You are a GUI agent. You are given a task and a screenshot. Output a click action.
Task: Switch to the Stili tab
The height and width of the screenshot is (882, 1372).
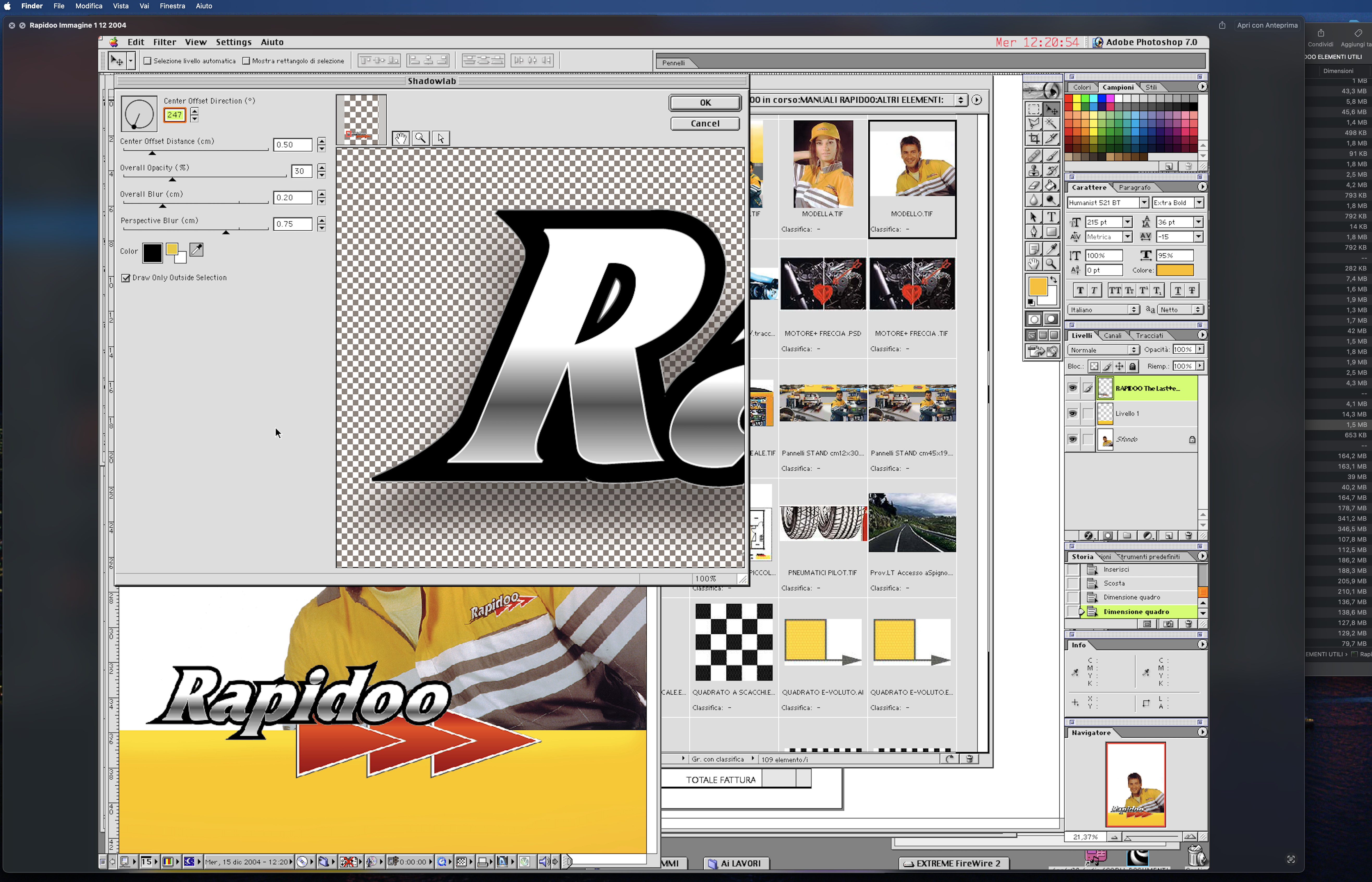[x=1151, y=88]
